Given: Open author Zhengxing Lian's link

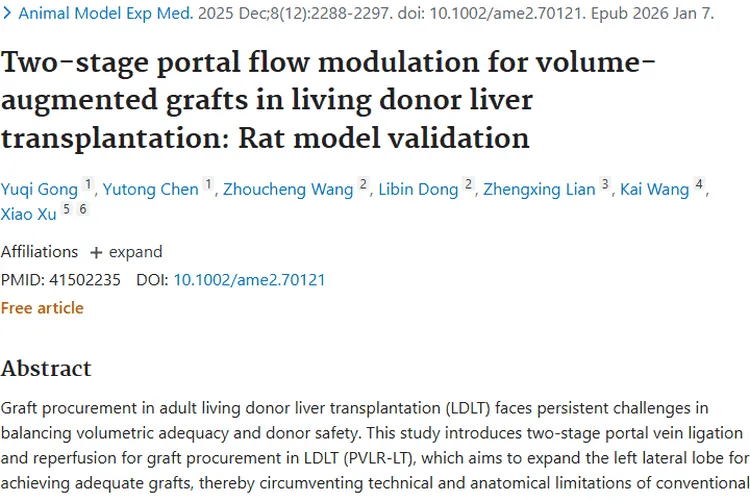Looking at the screenshot, I should point(539,189).
